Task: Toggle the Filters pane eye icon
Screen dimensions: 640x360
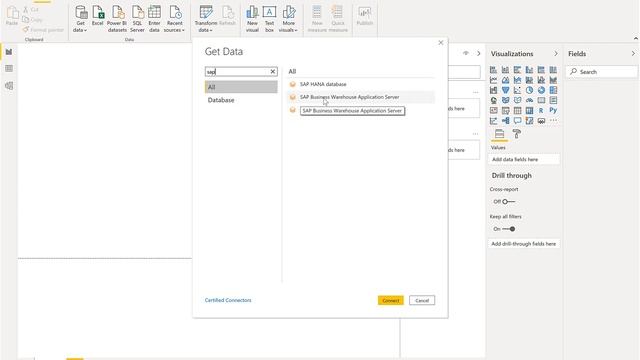Action: (466, 53)
